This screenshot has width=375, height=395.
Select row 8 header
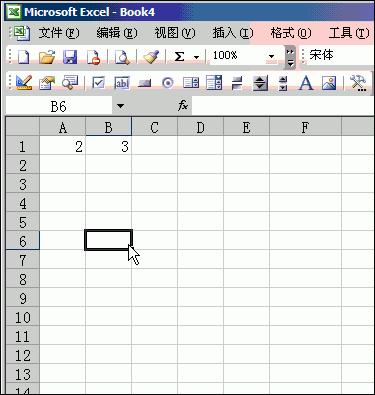click(23, 279)
